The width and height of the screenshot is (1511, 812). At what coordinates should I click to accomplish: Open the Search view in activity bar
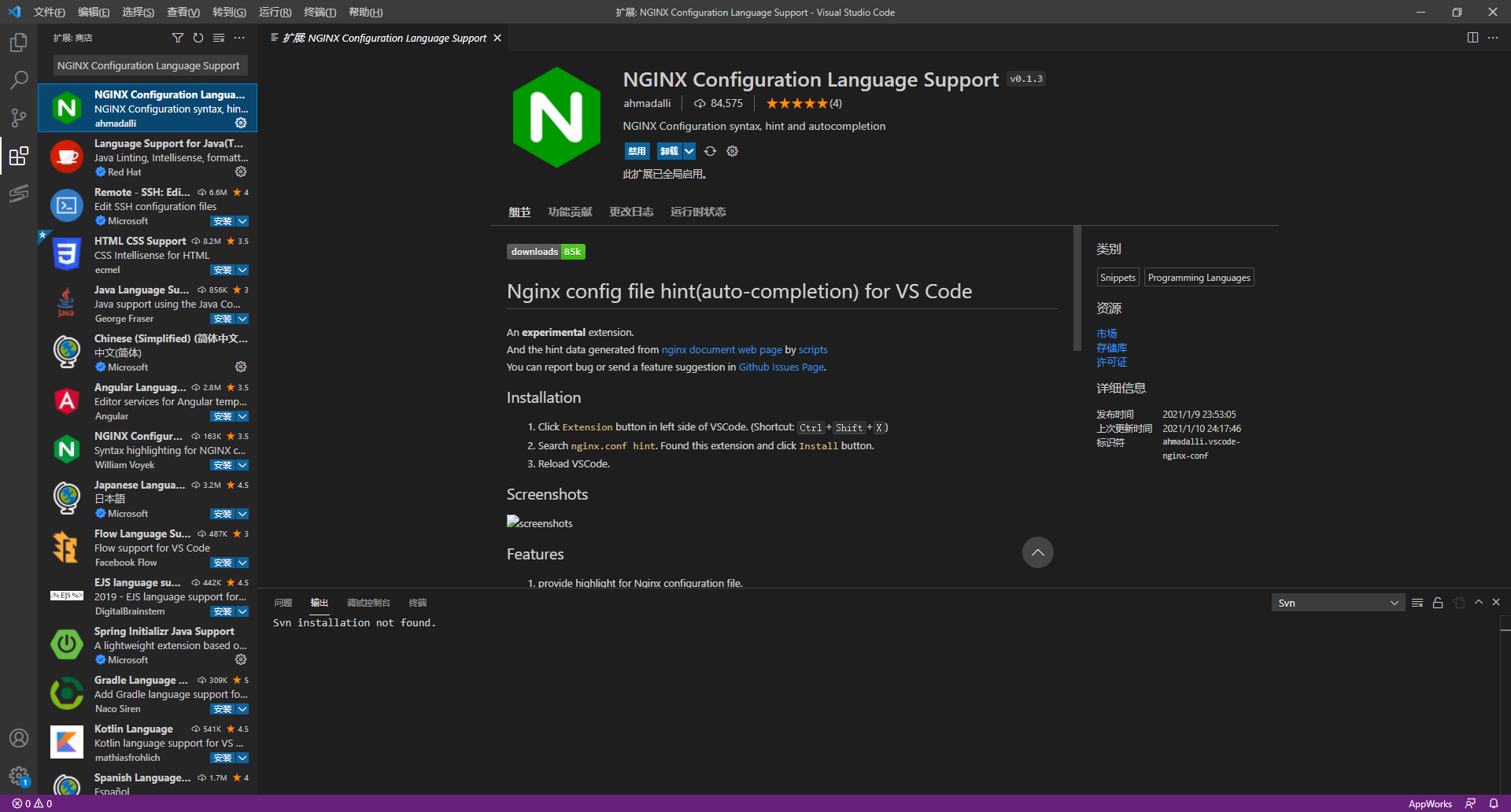pos(19,79)
